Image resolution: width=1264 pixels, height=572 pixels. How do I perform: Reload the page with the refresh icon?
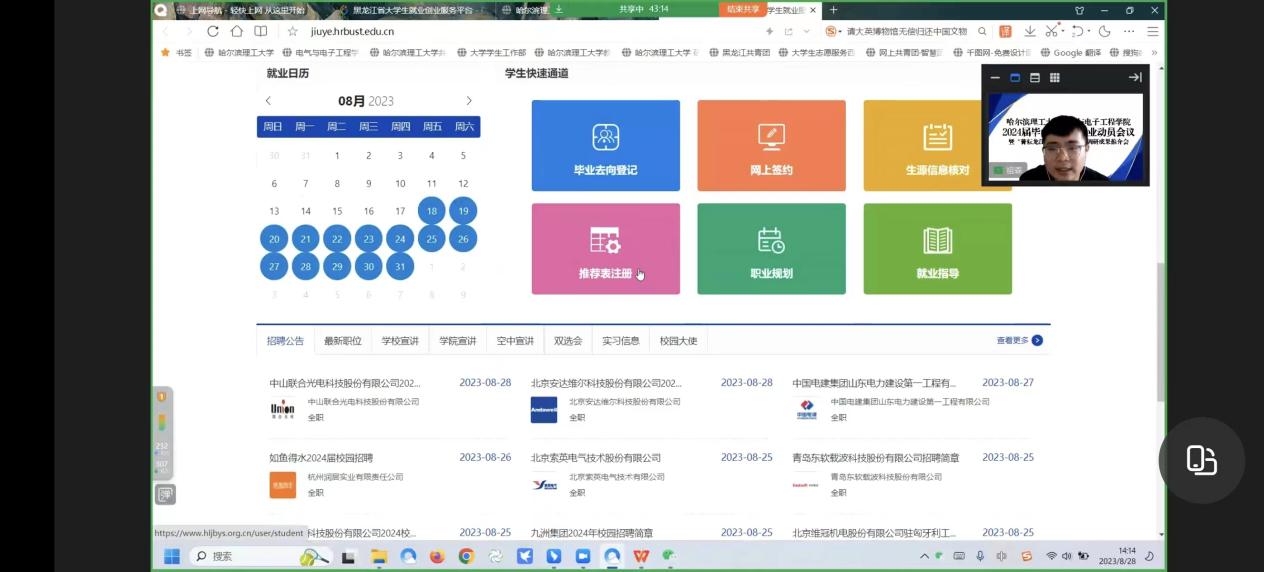(x=213, y=31)
